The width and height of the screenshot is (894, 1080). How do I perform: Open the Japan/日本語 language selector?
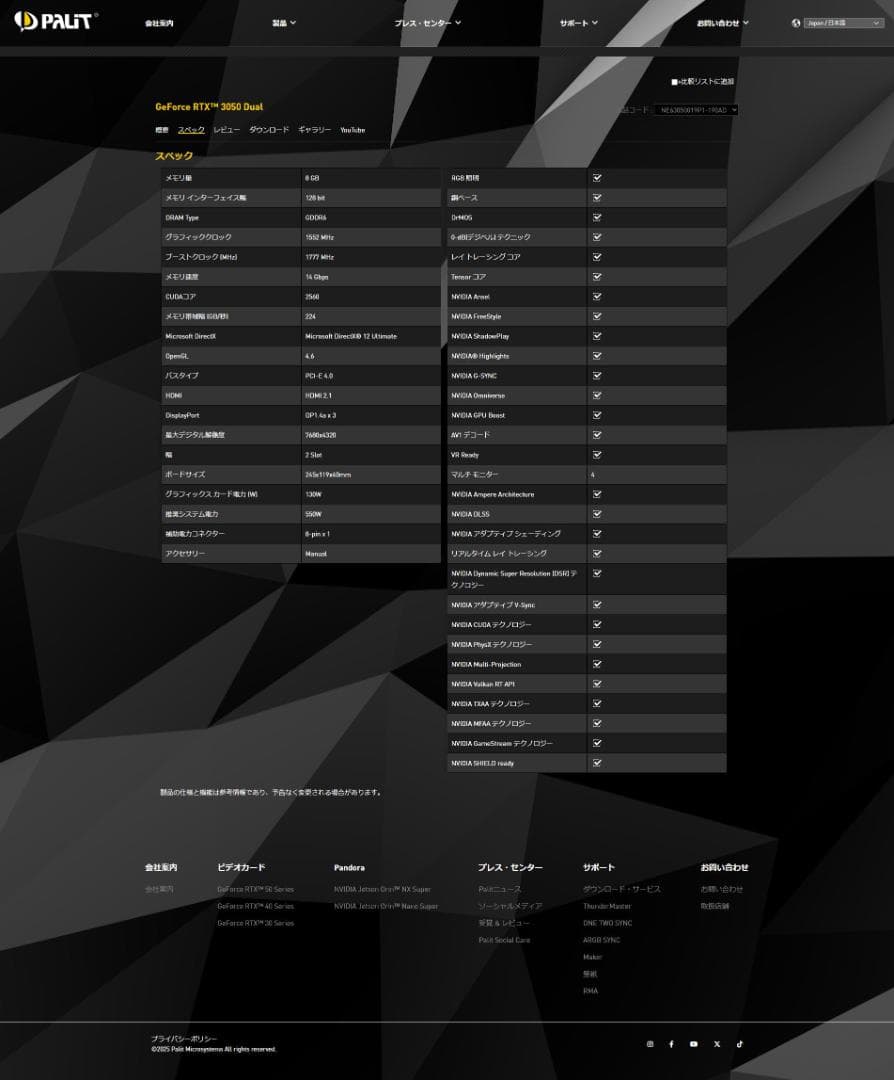[843, 21]
